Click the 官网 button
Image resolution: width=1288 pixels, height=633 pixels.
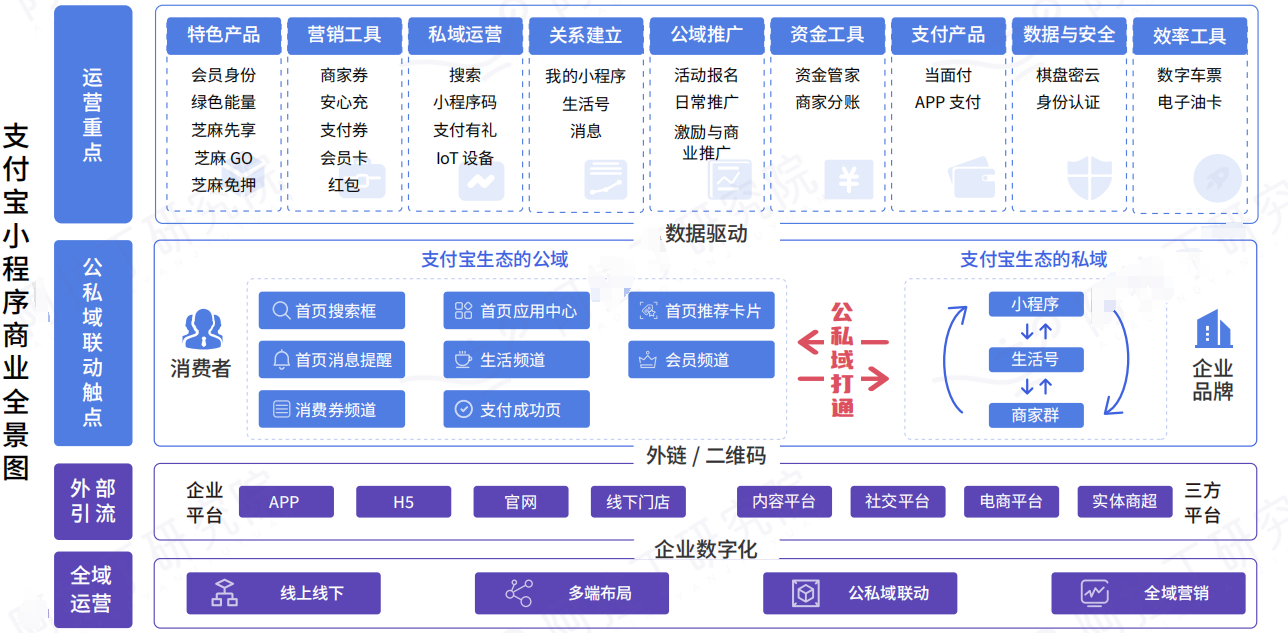click(x=521, y=502)
